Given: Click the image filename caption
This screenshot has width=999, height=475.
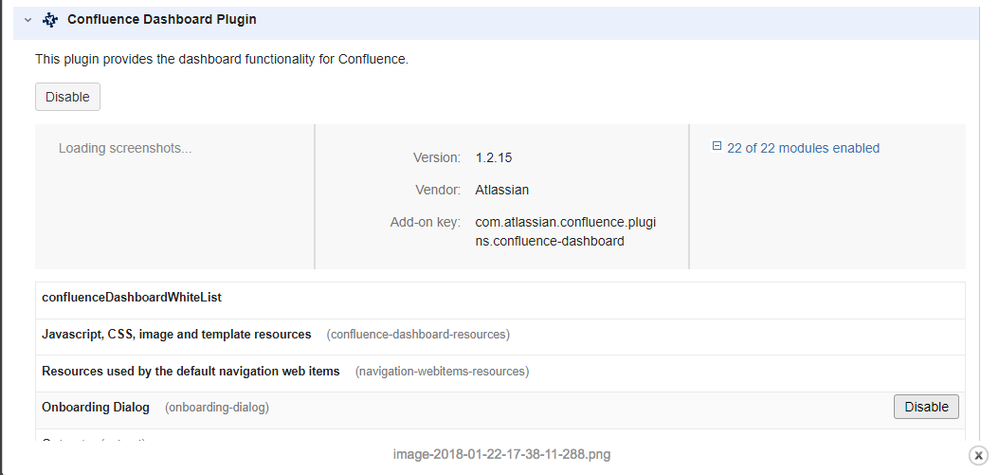Looking at the screenshot, I should tap(501, 455).
